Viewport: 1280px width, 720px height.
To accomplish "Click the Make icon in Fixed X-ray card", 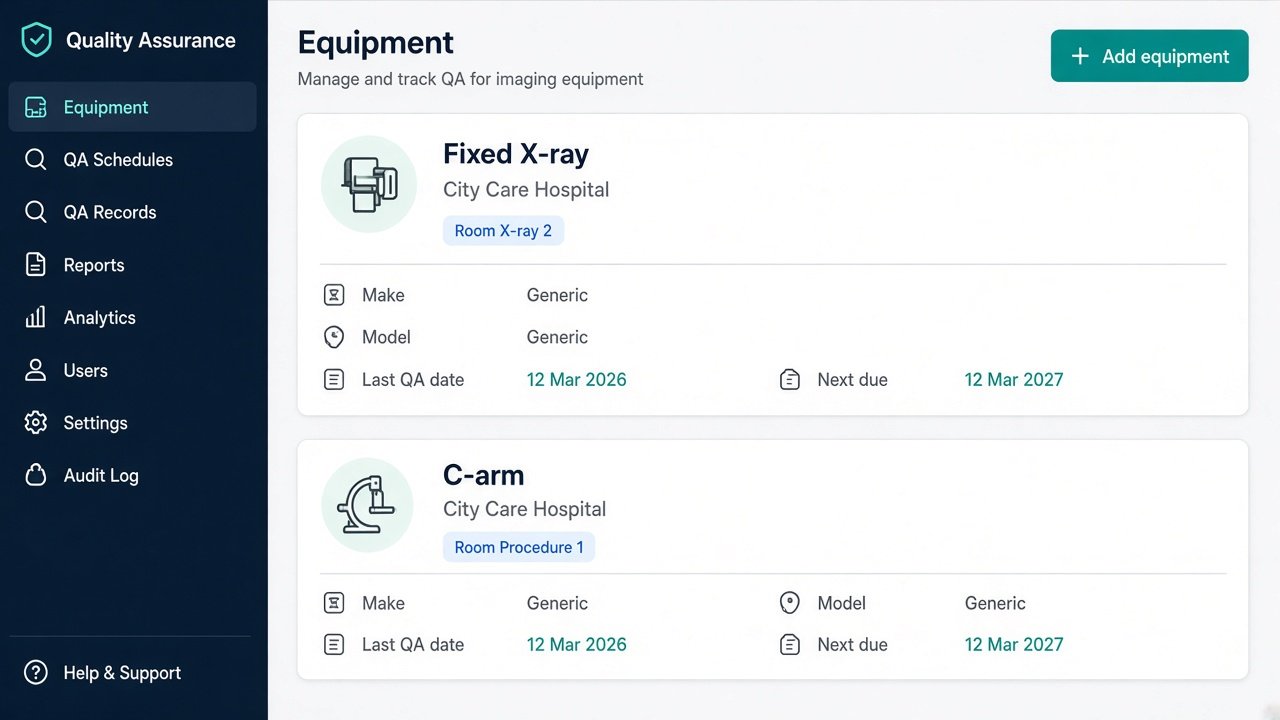I will (x=334, y=295).
